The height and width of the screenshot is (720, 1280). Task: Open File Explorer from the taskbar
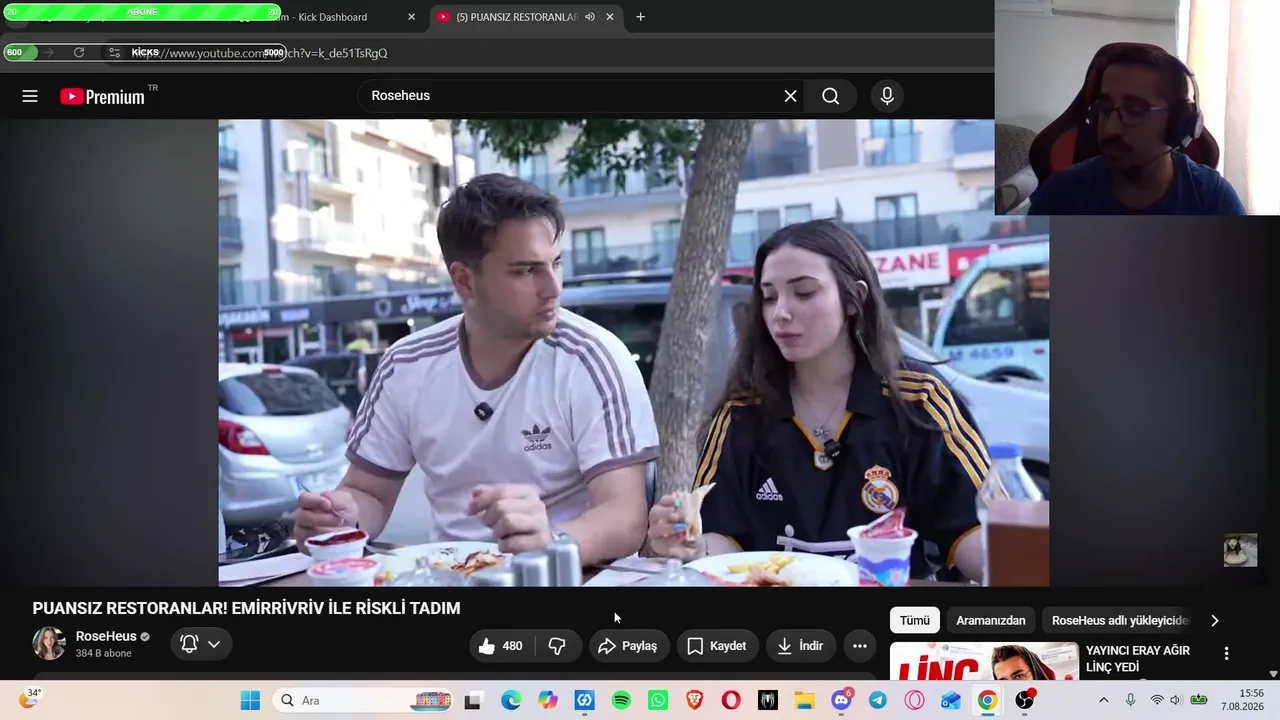(804, 700)
